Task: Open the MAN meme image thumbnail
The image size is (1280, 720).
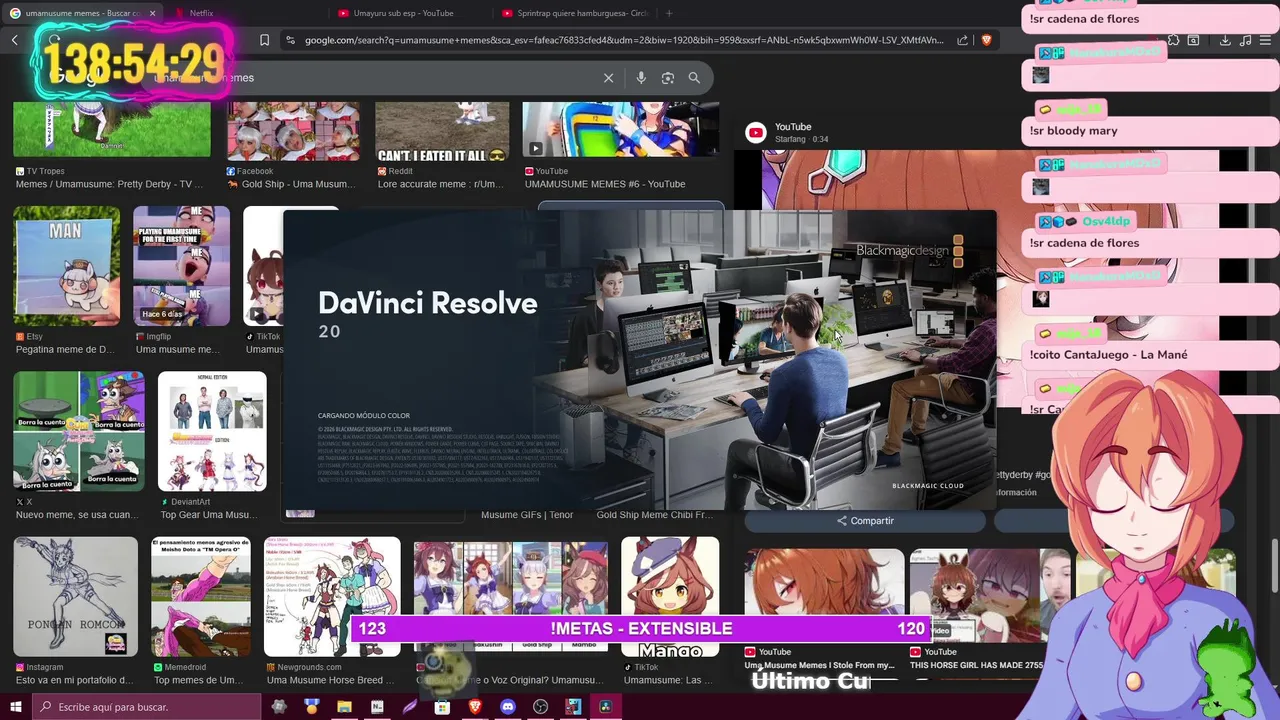Action: (66, 266)
